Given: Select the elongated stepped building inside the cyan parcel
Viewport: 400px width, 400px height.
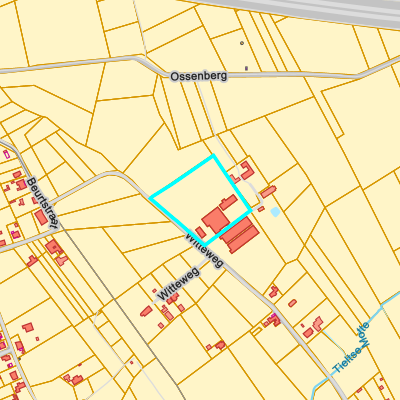Looking at the screenshot, I should point(228,202).
